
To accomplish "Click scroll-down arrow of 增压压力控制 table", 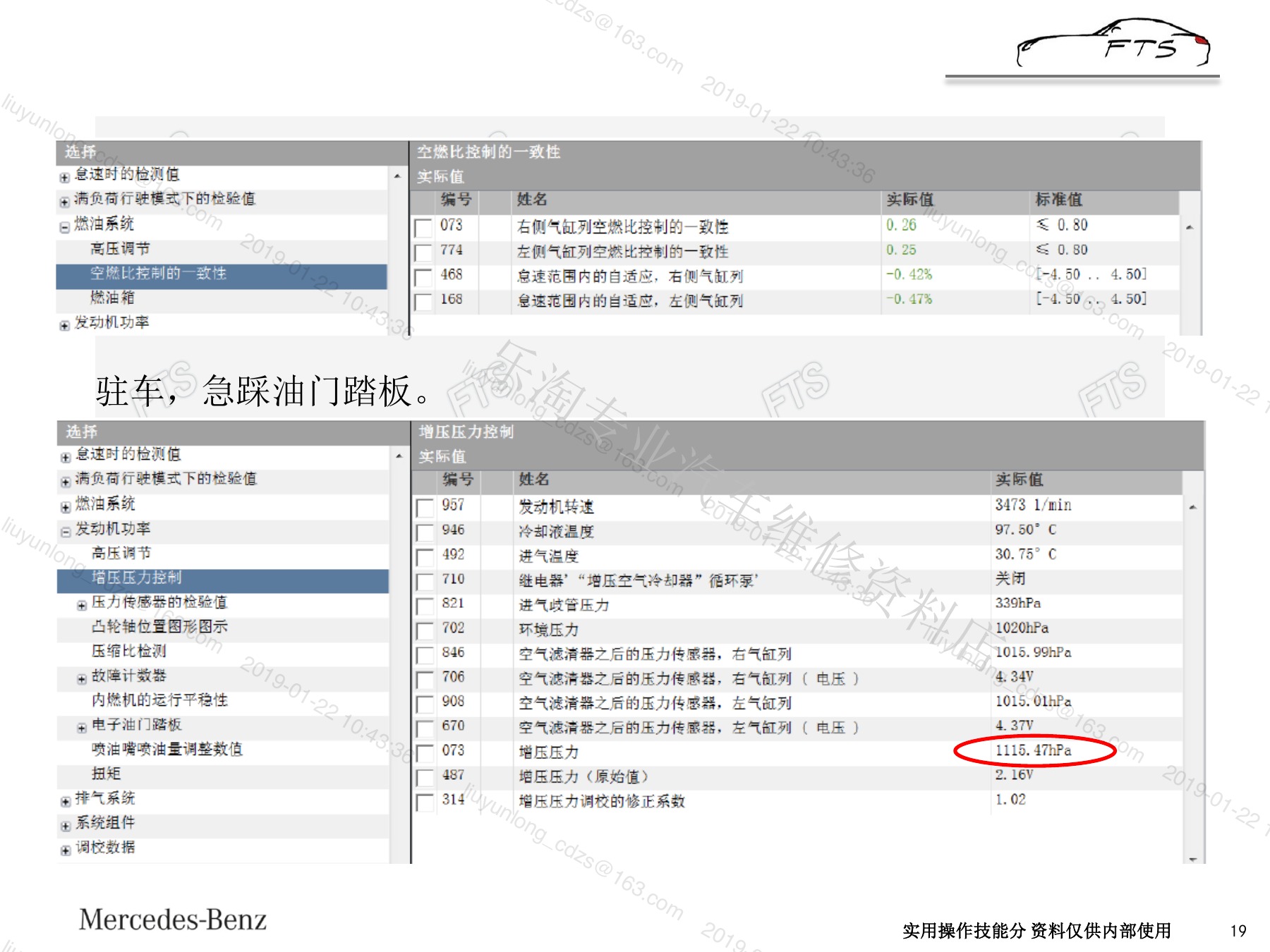I will (1193, 858).
